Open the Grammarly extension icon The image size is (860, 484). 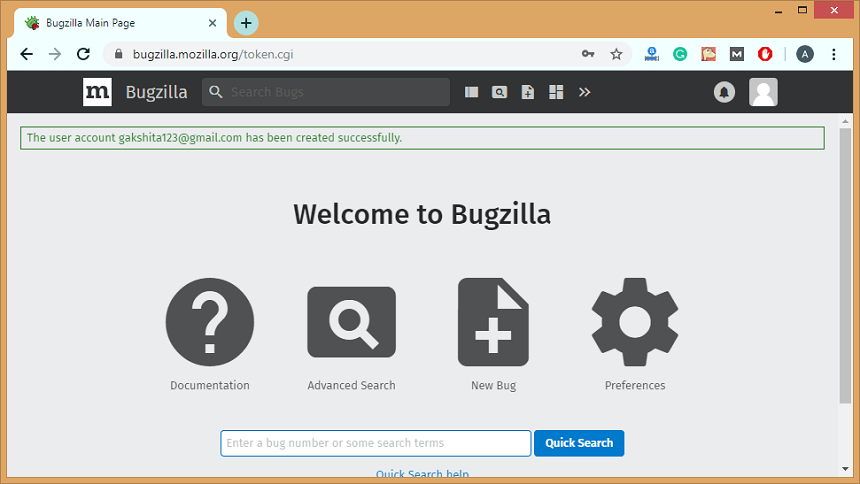point(680,54)
